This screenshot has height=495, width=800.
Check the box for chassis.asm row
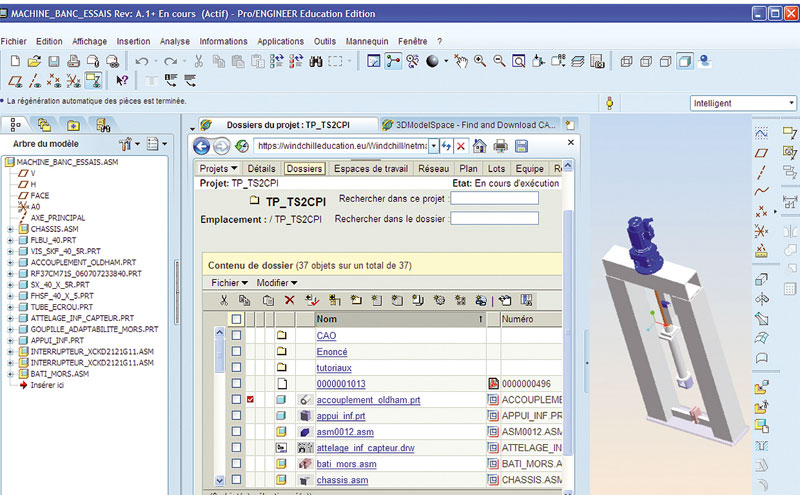click(x=236, y=480)
